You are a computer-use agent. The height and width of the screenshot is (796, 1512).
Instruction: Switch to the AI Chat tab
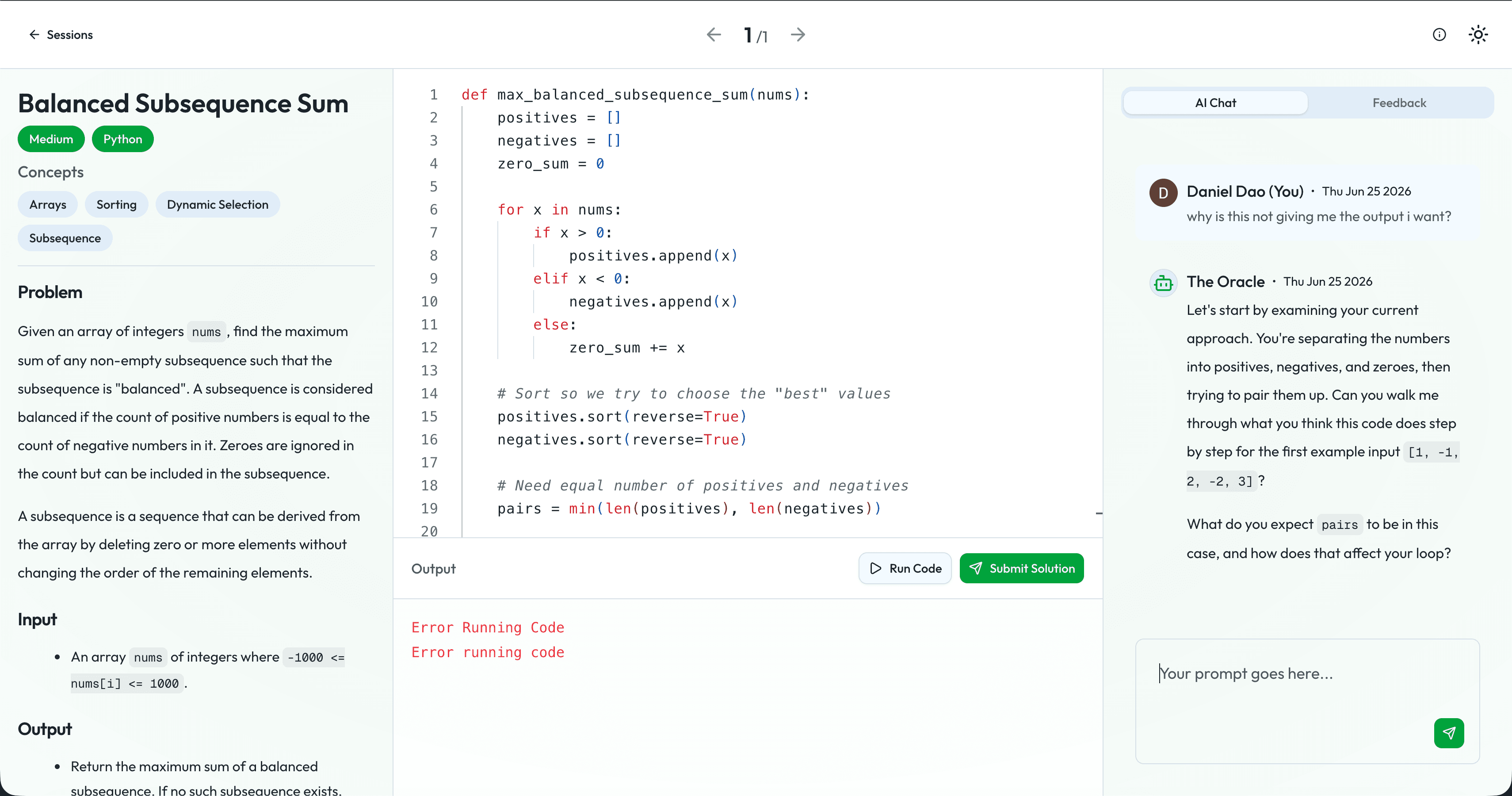click(1216, 103)
